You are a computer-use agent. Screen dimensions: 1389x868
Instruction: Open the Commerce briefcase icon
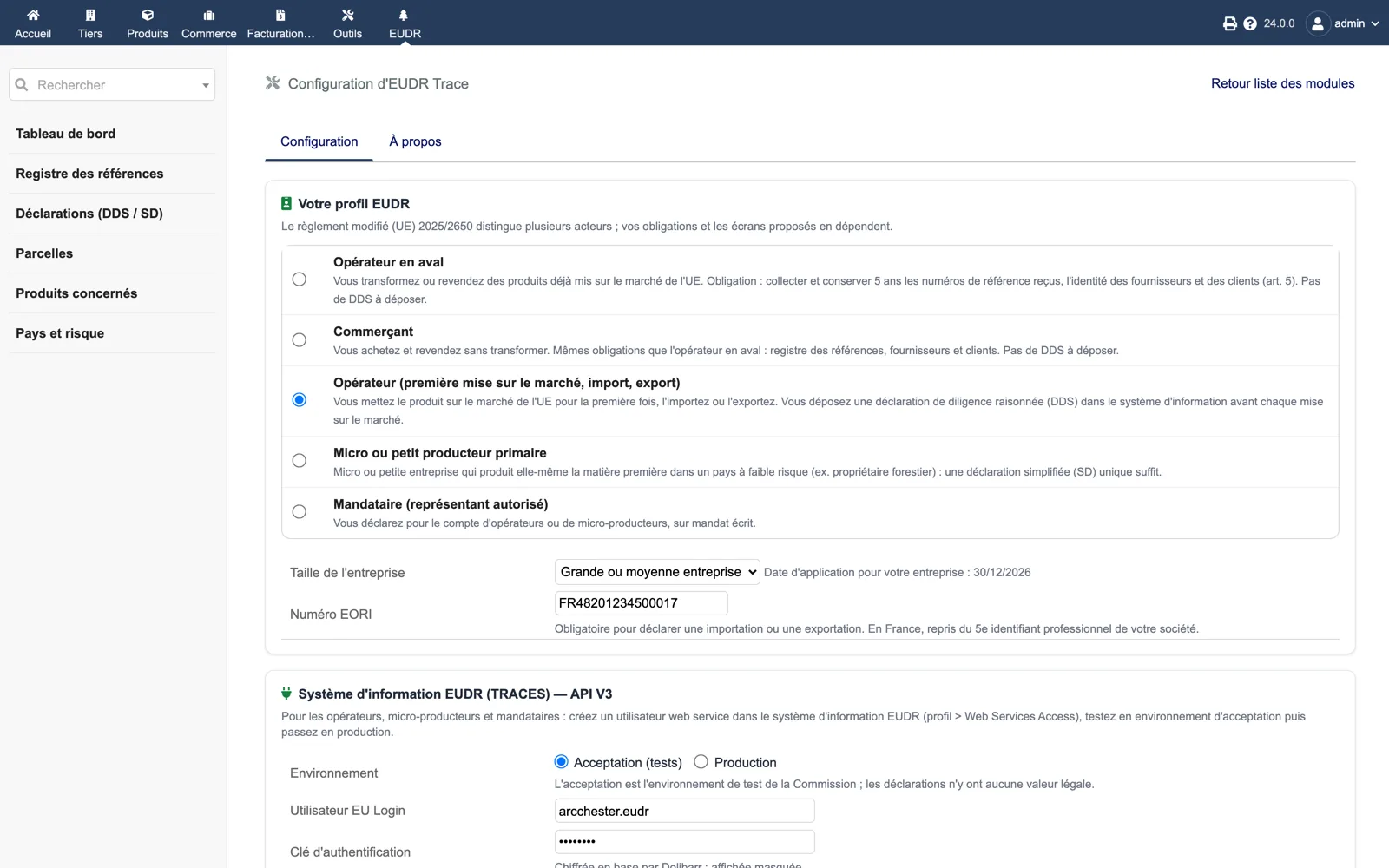click(x=208, y=15)
